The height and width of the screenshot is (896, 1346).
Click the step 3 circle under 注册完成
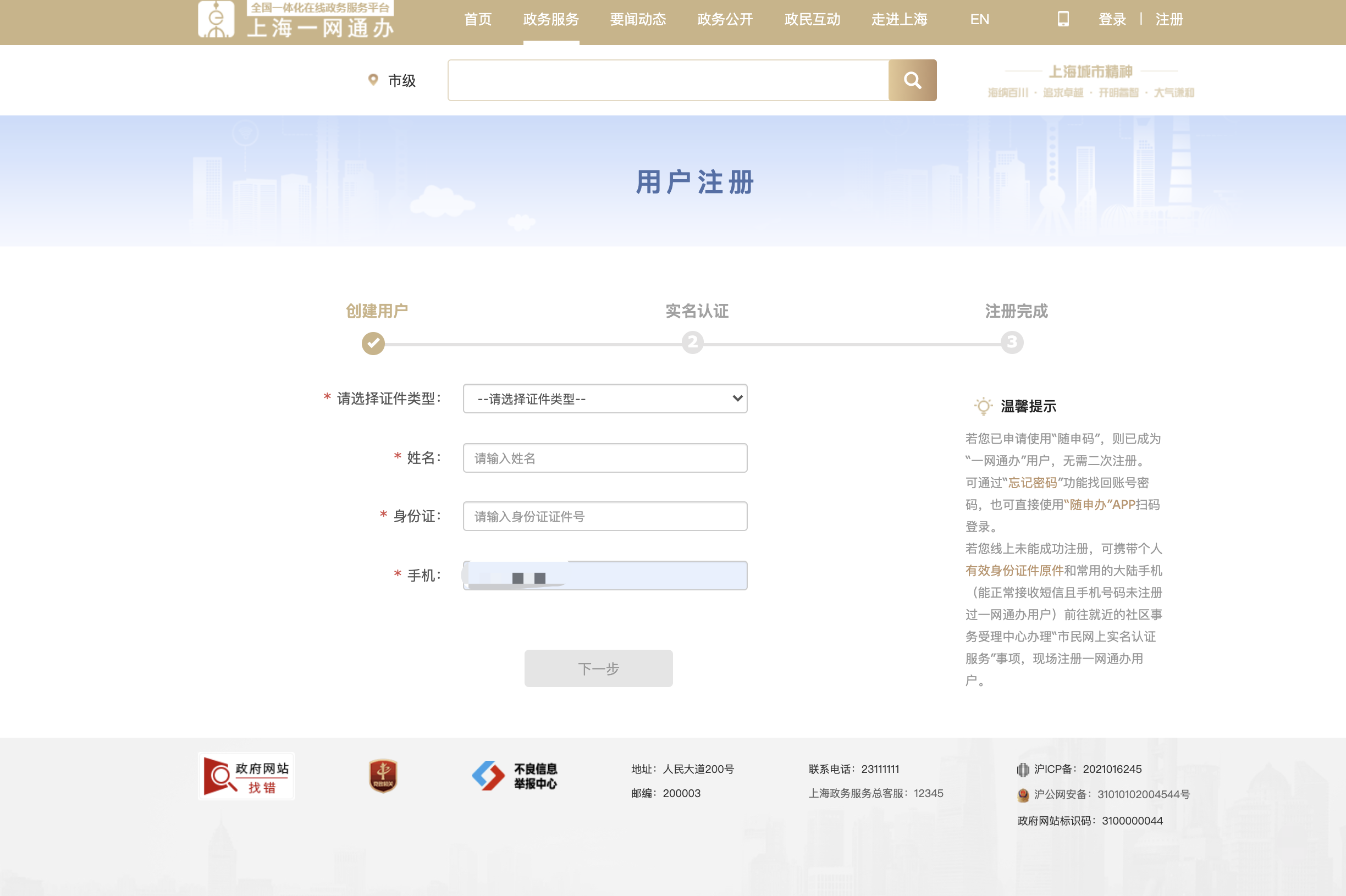pos(1012,342)
